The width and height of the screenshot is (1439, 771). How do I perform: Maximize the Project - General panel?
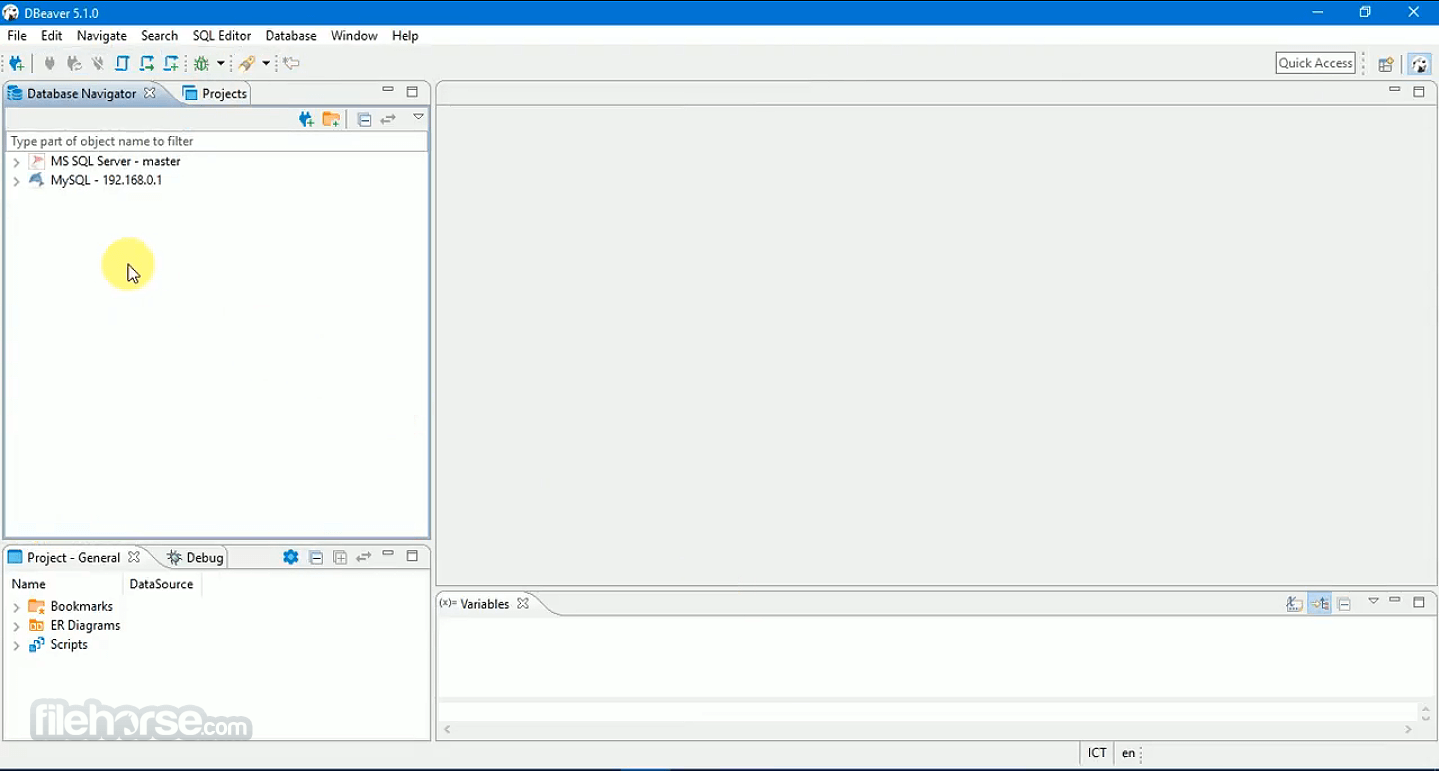(412, 555)
